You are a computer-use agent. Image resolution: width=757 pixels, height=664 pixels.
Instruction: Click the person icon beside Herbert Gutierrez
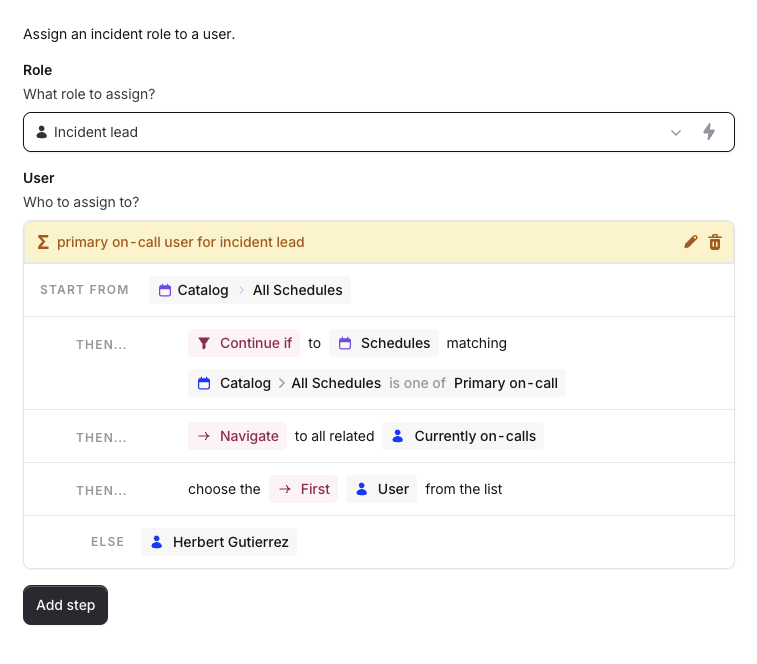(157, 542)
